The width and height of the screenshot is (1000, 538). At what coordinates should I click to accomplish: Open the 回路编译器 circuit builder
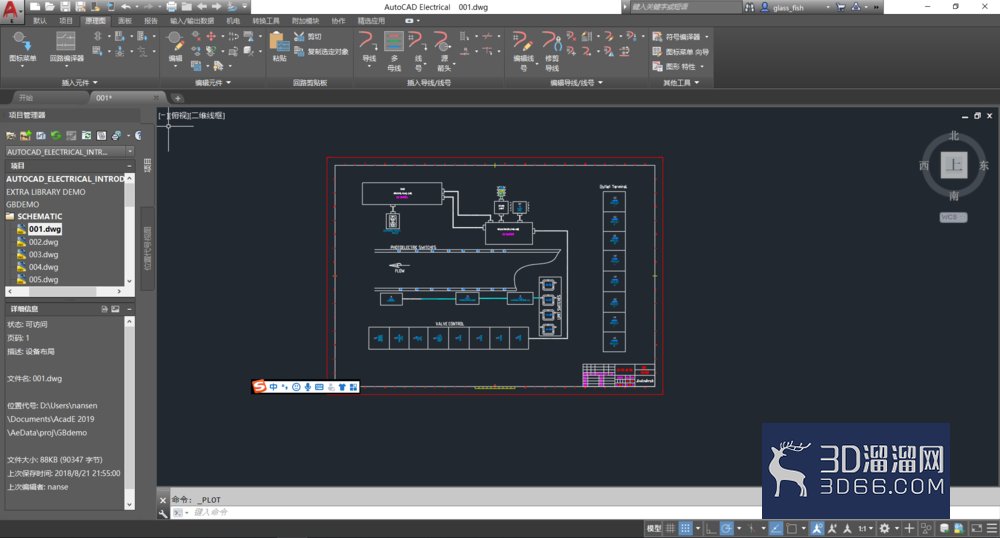pyautogui.click(x=66, y=47)
